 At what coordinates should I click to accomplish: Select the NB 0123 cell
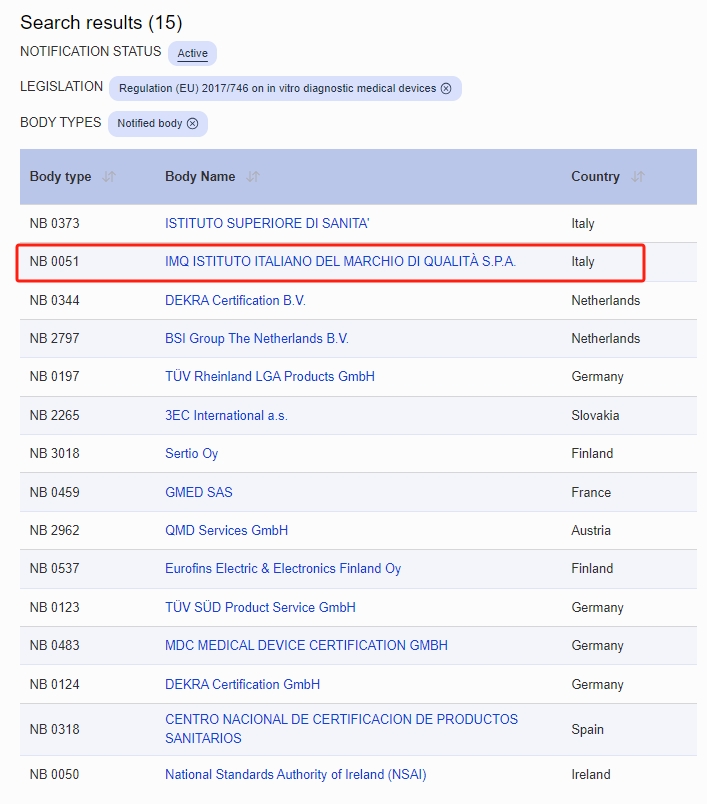click(54, 607)
